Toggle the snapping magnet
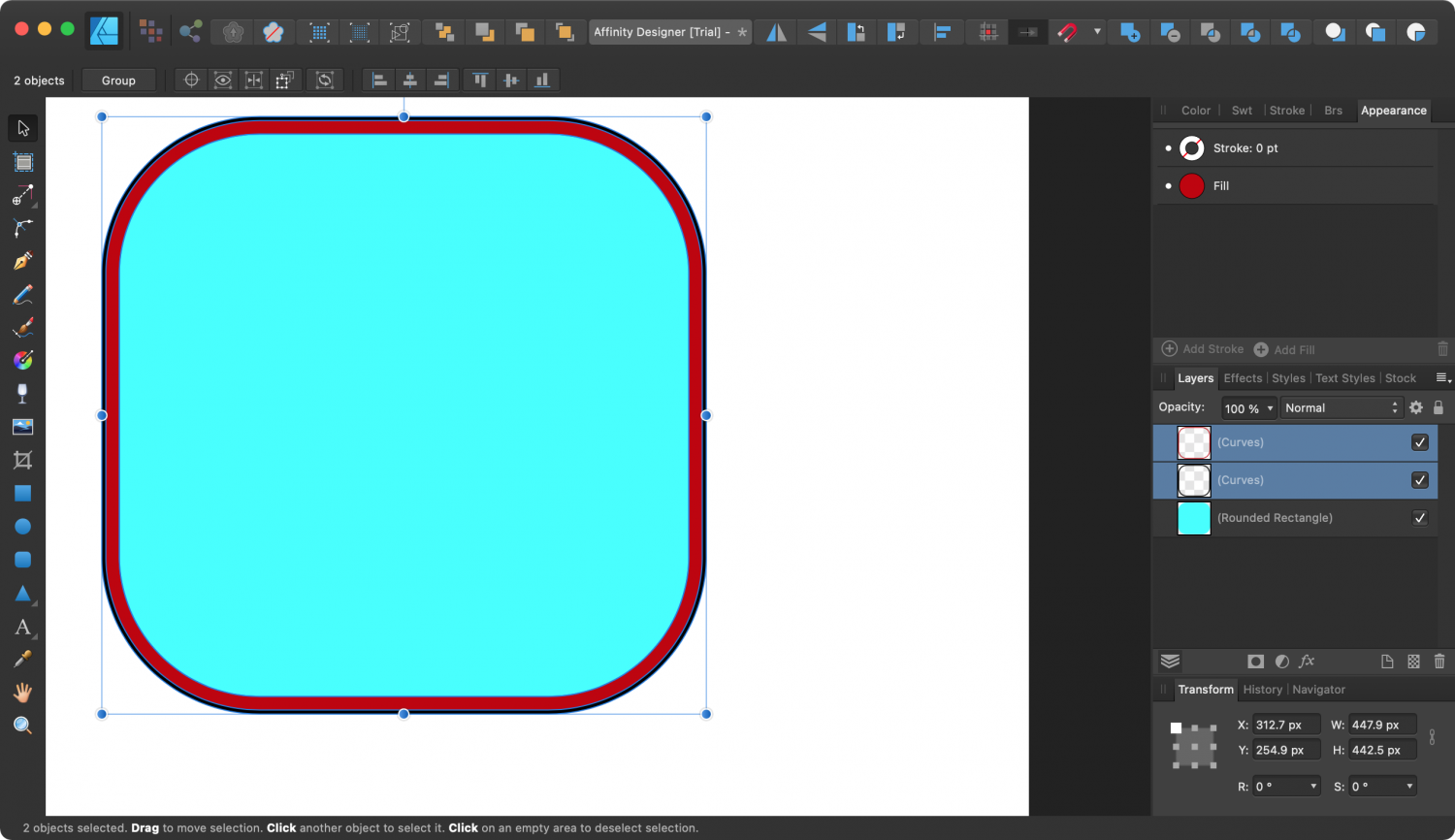 coord(1069,32)
